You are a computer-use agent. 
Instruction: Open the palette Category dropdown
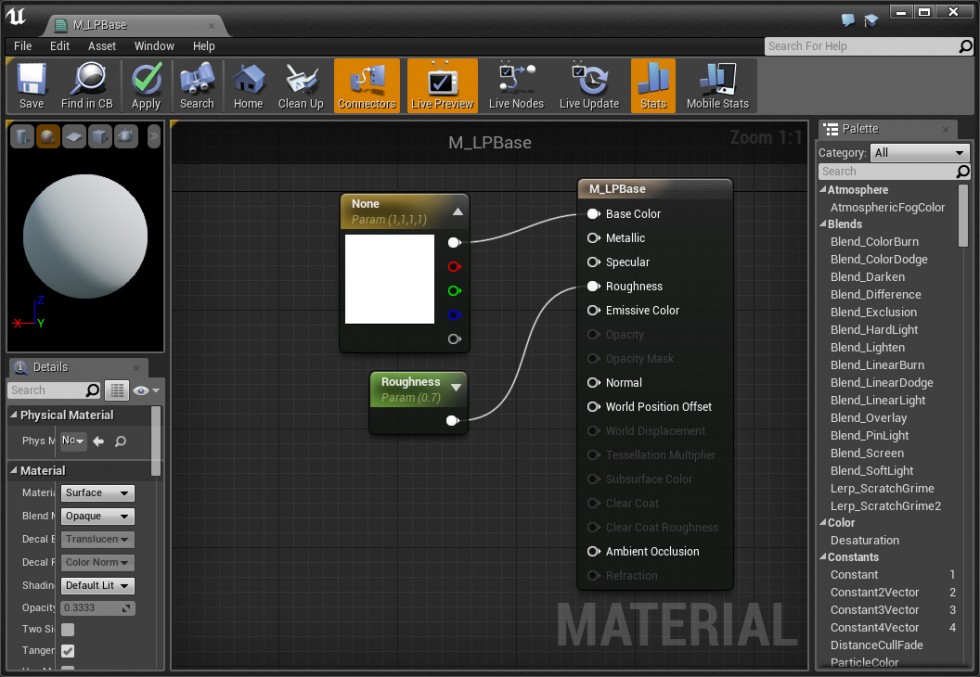(x=919, y=153)
